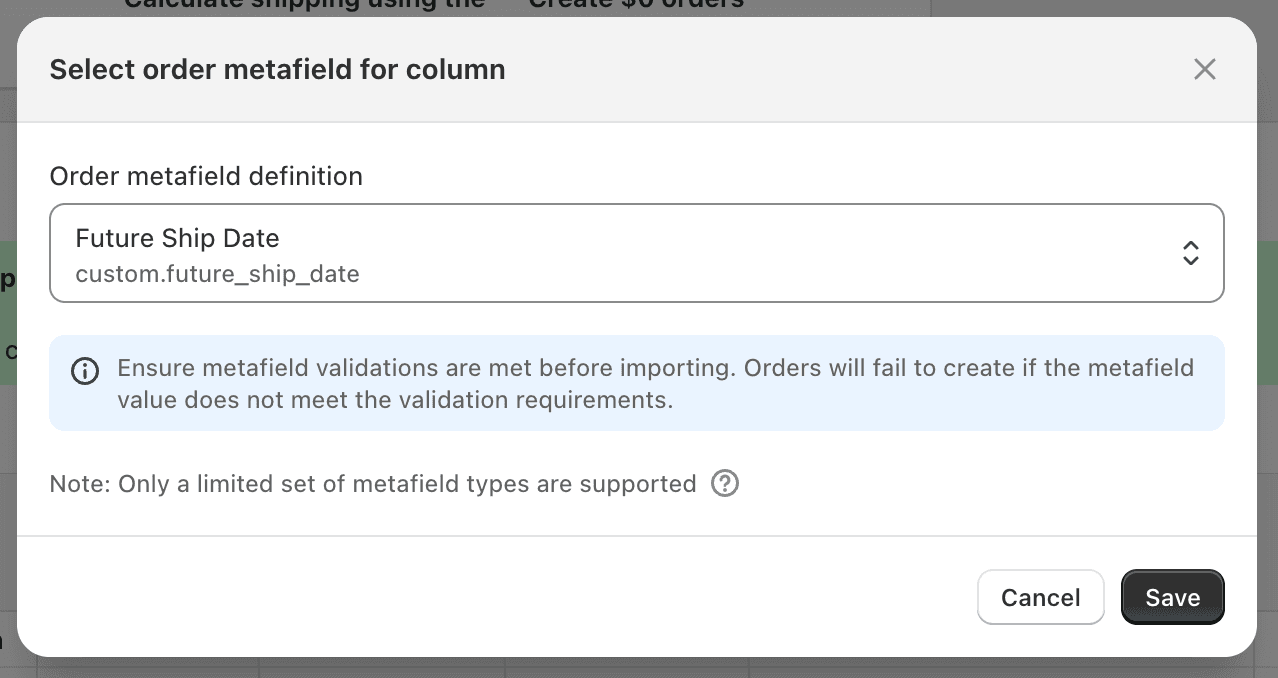The height and width of the screenshot is (678, 1278).
Task: Click 'Calculate shipping using the' background text
Action: tap(304, 5)
